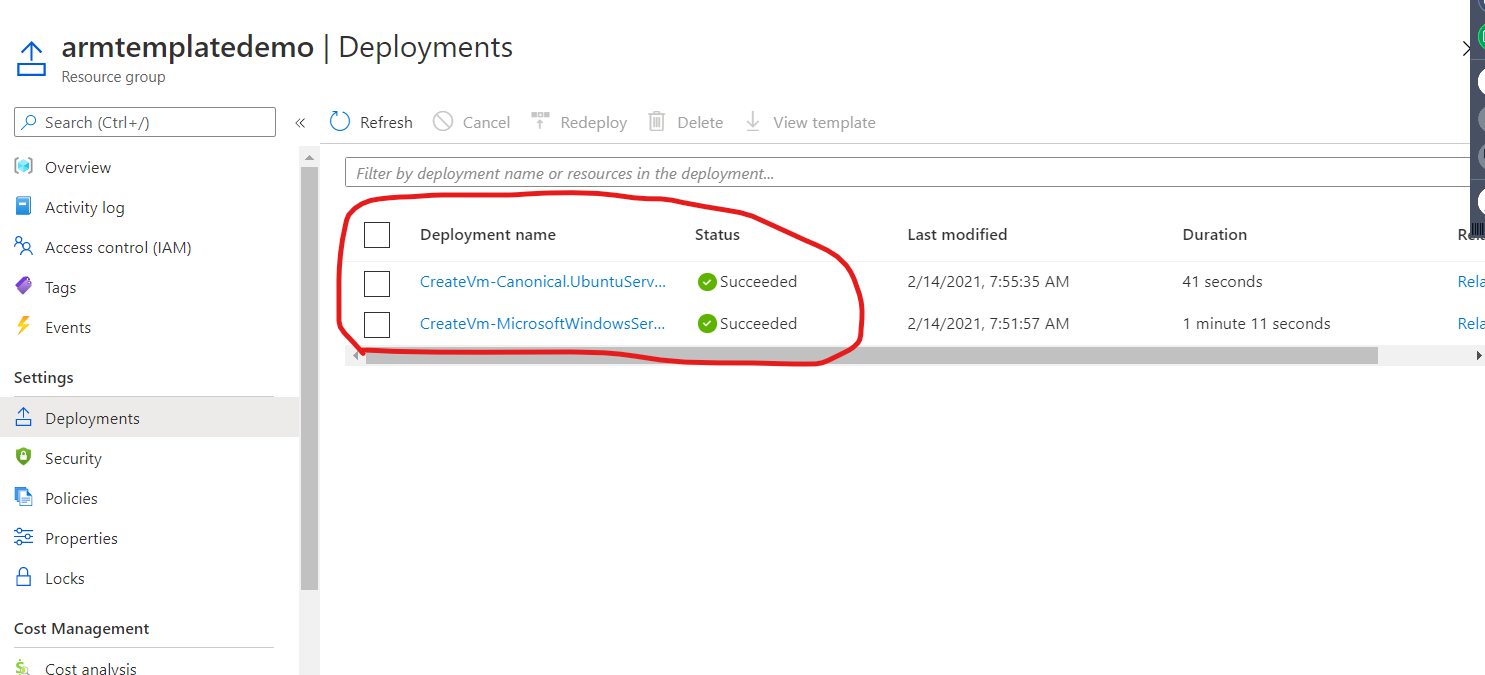Click the Redeploy icon in the toolbar
This screenshot has width=1485, height=675.
[x=540, y=121]
